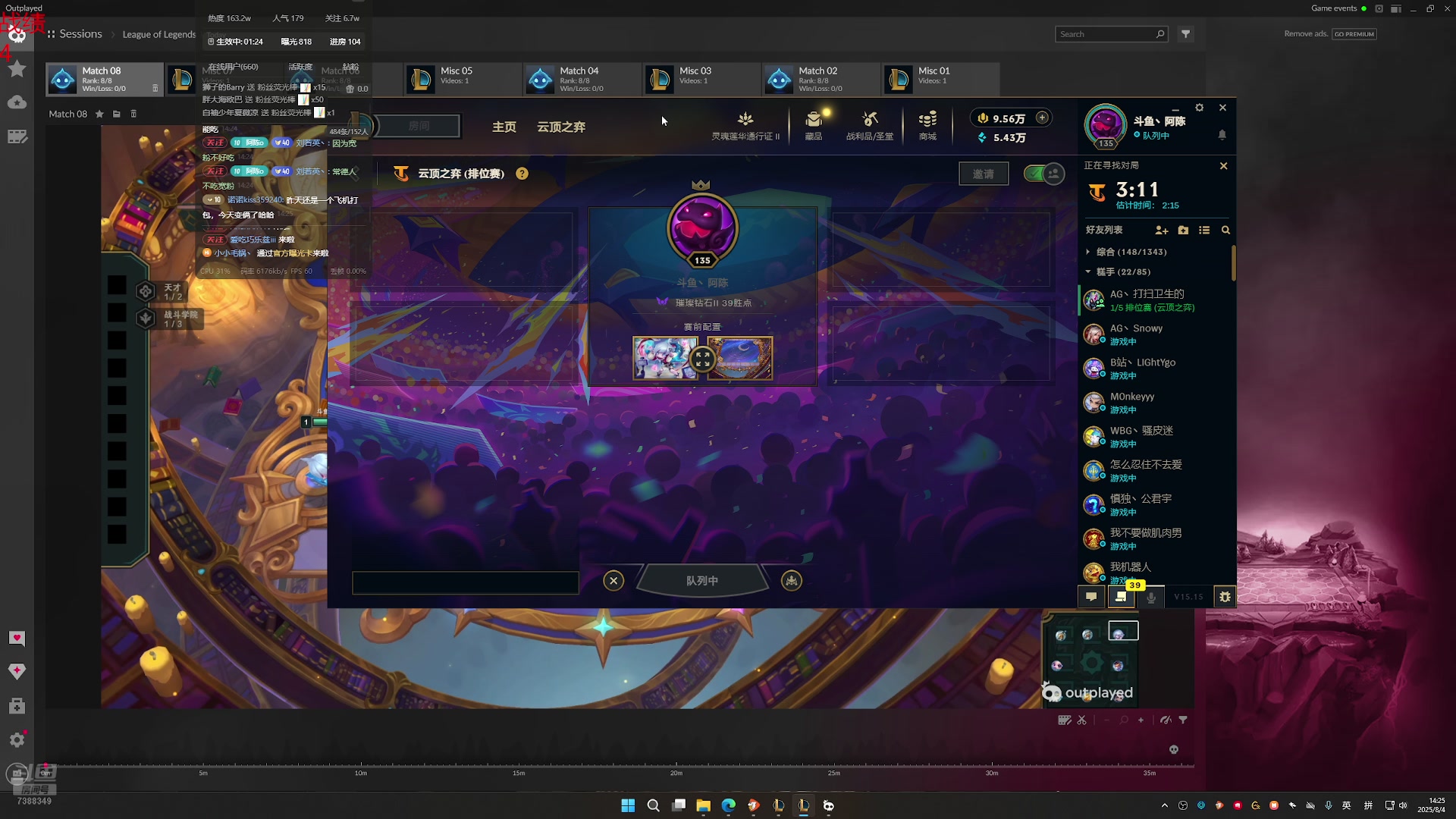Screen dimensions: 1456x819
Task: Open Microsoft Edge from taskbar
Action: (x=729, y=805)
